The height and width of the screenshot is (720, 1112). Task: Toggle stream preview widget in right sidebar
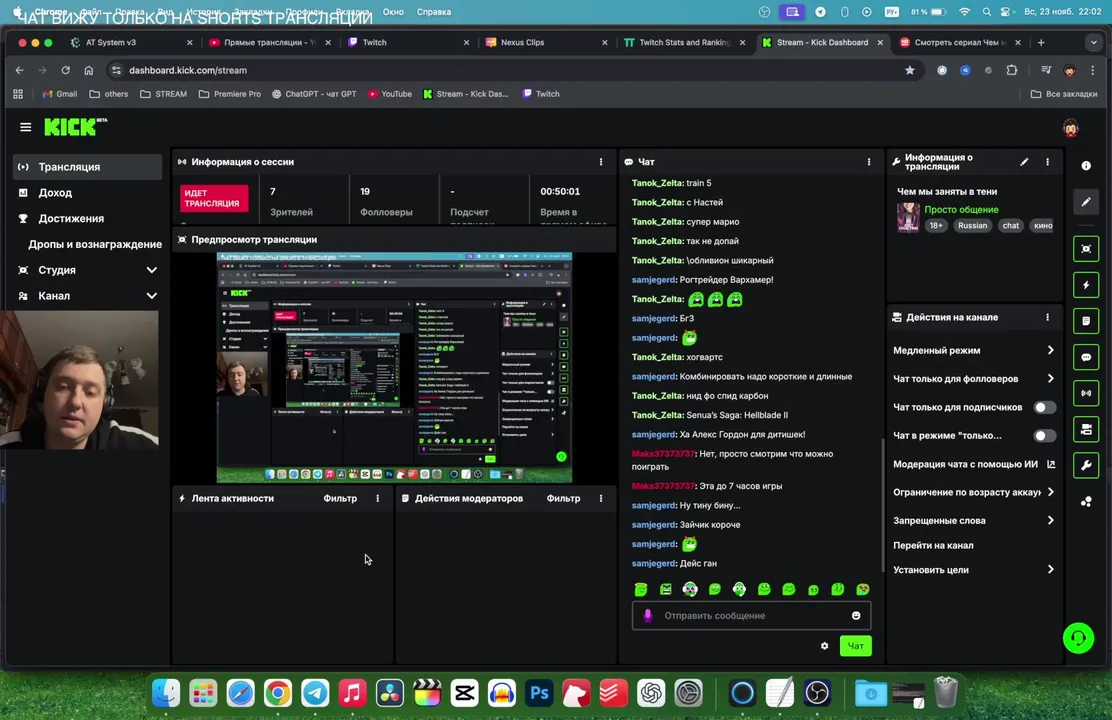click(x=1086, y=249)
